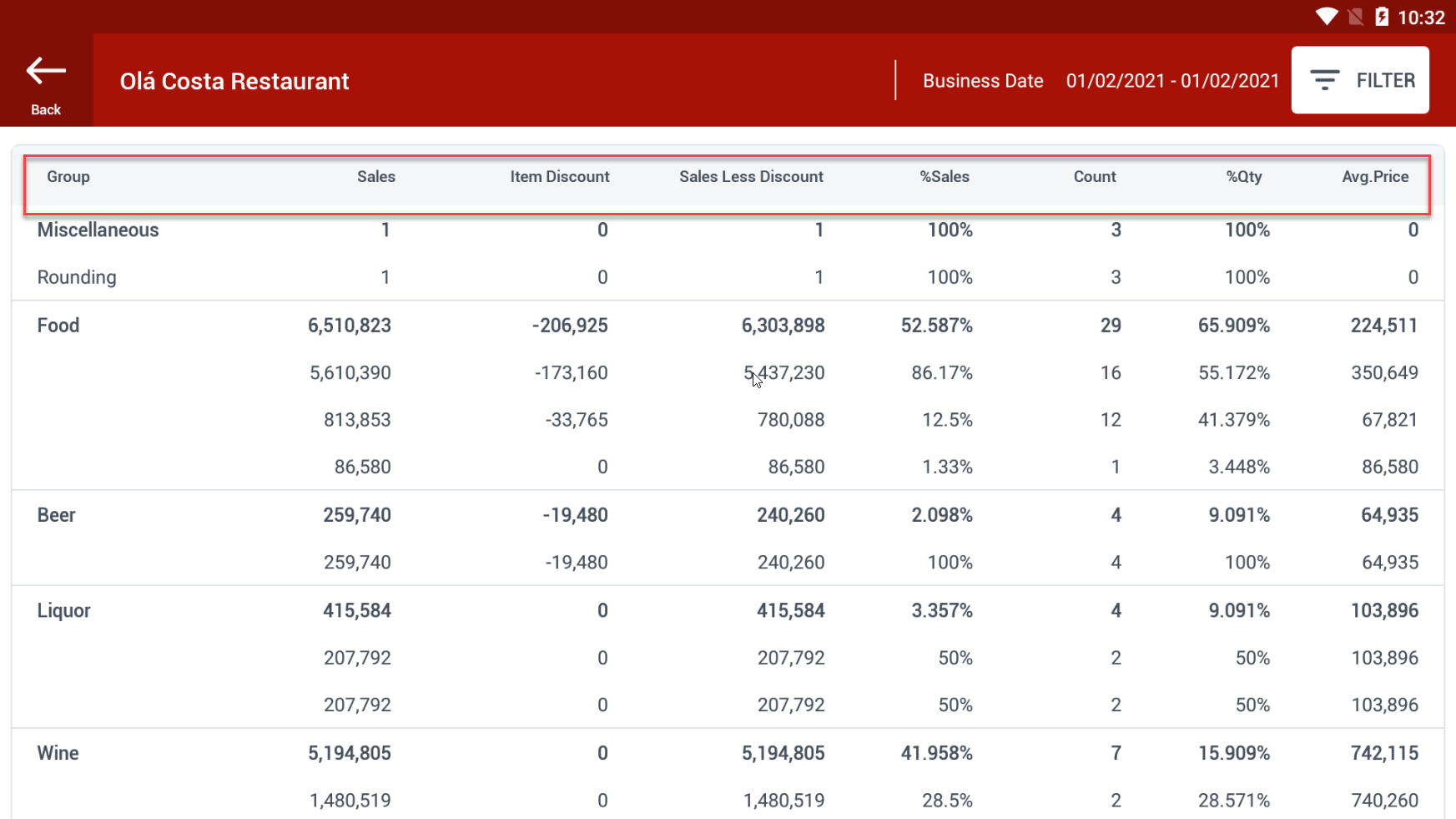Click the Olá Costa Restaurant title
This screenshot has height=819, width=1456.
[x=234, y=81]
